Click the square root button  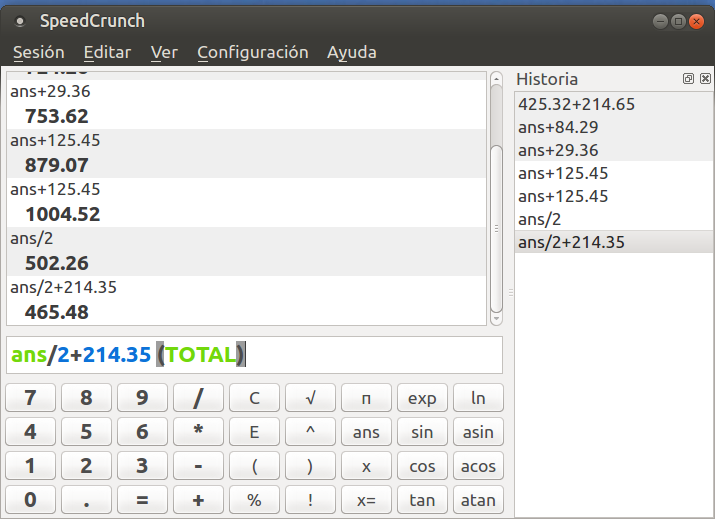point(311,398)
